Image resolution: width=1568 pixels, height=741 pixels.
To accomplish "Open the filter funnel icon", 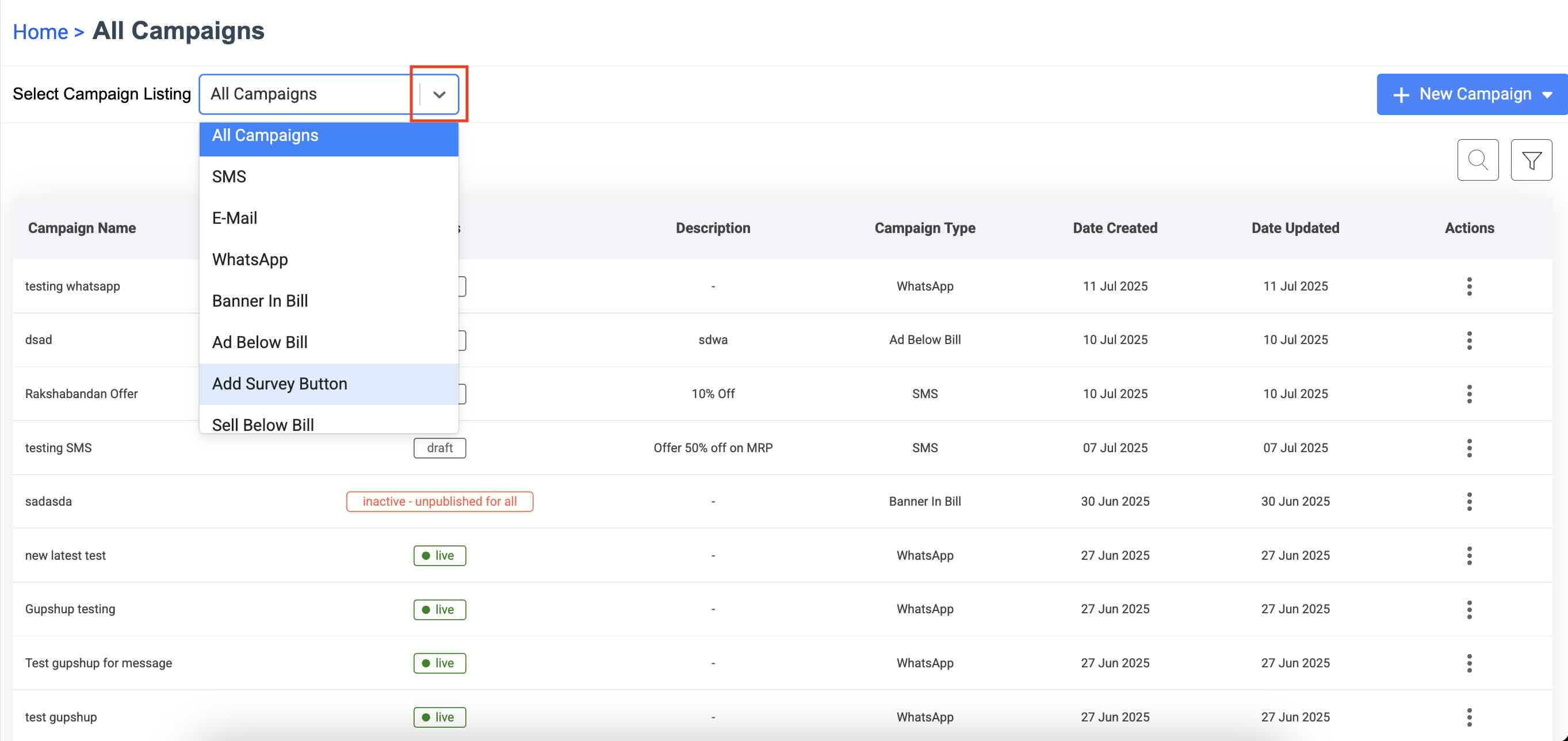I will [x=1531, y=160].
